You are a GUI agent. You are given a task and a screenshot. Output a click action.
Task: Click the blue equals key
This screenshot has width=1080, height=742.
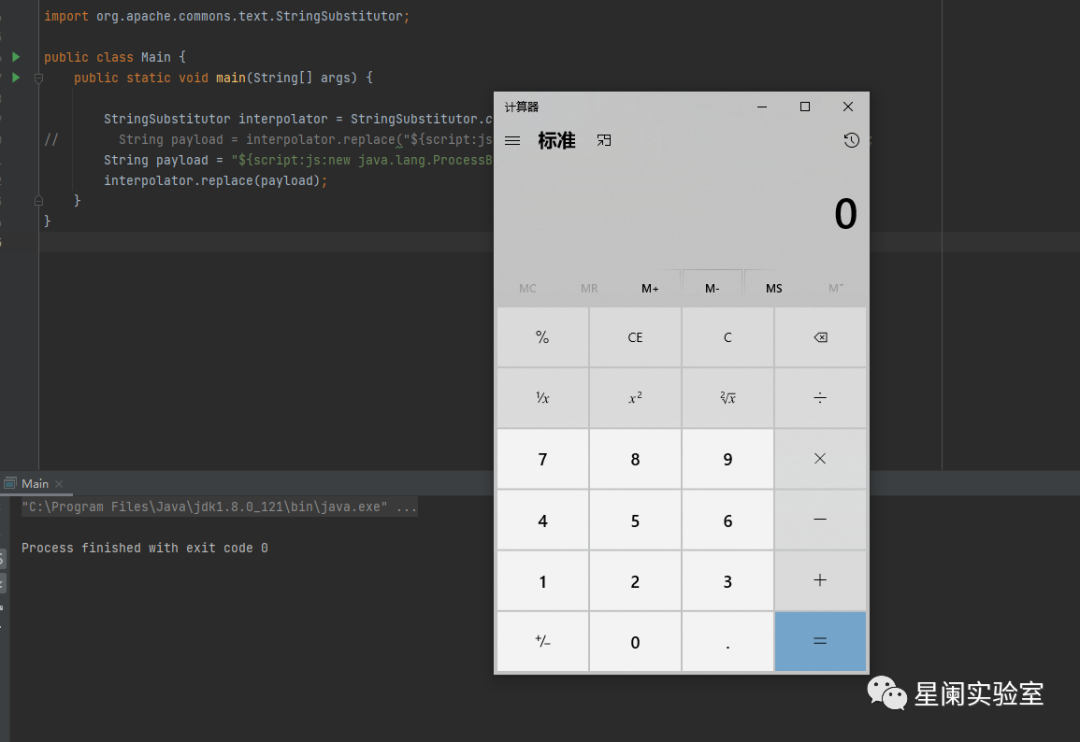pyautogui.click(x=820, y=641)
